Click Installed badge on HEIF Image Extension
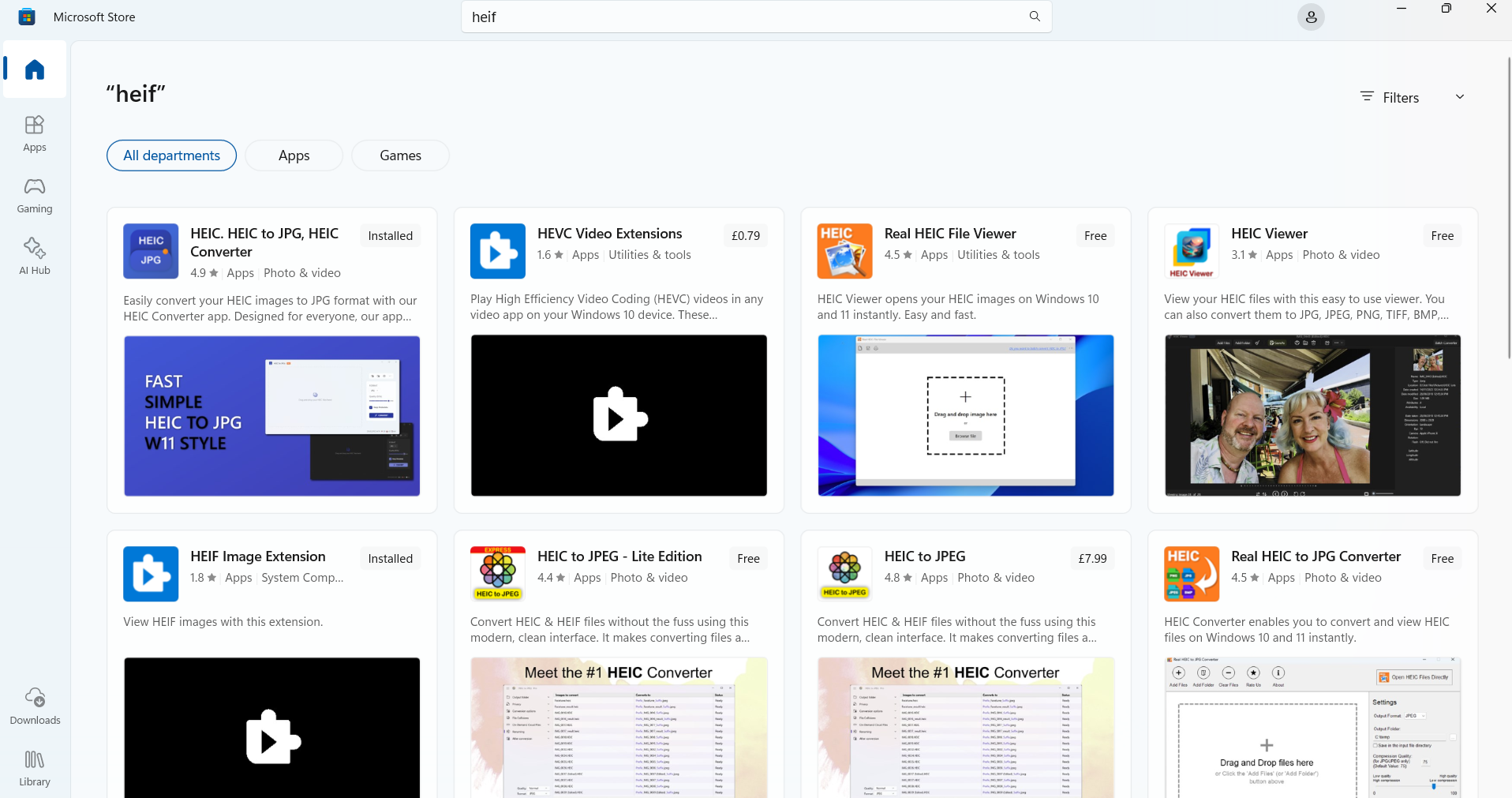Viewport: 1512px width, 798px height. click(391, 559)
